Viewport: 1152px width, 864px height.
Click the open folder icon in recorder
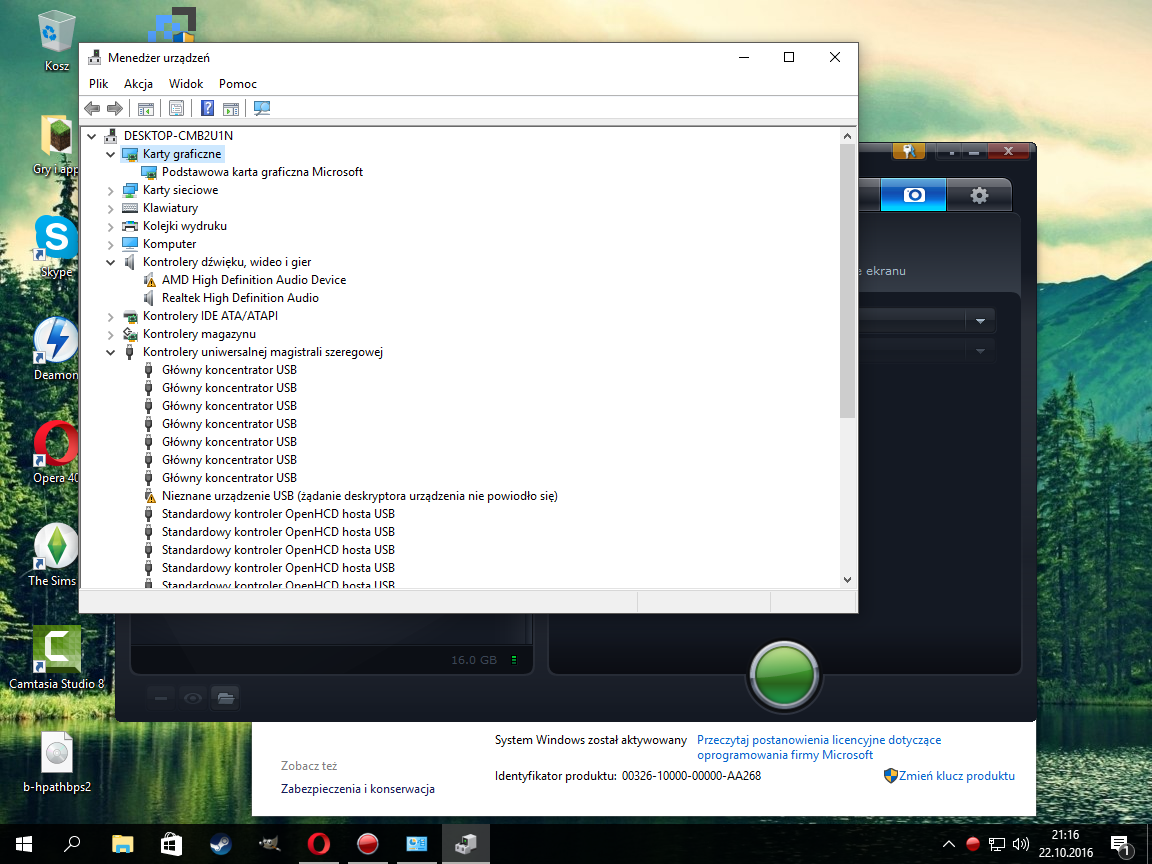point(225,697)
